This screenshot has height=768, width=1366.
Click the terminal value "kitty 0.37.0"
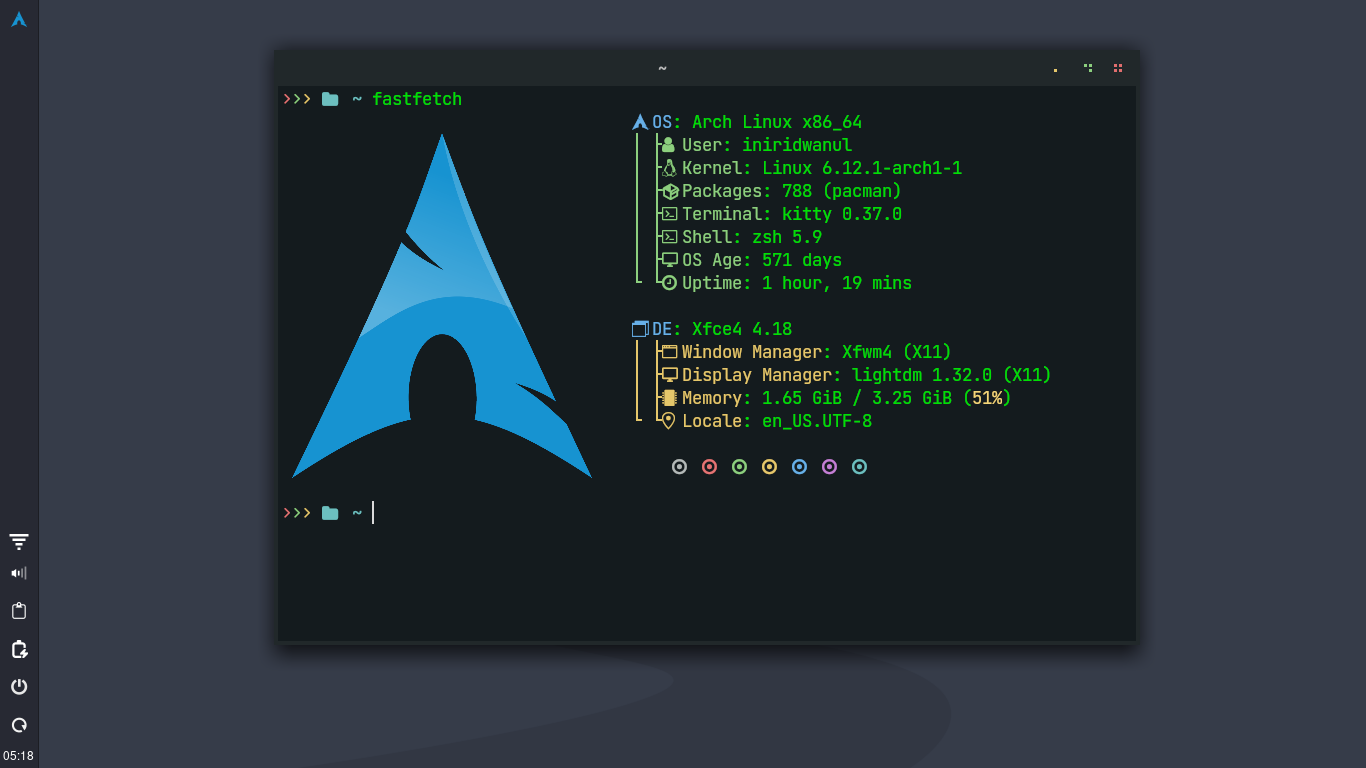pyautogui.click(x=842, y=214)
